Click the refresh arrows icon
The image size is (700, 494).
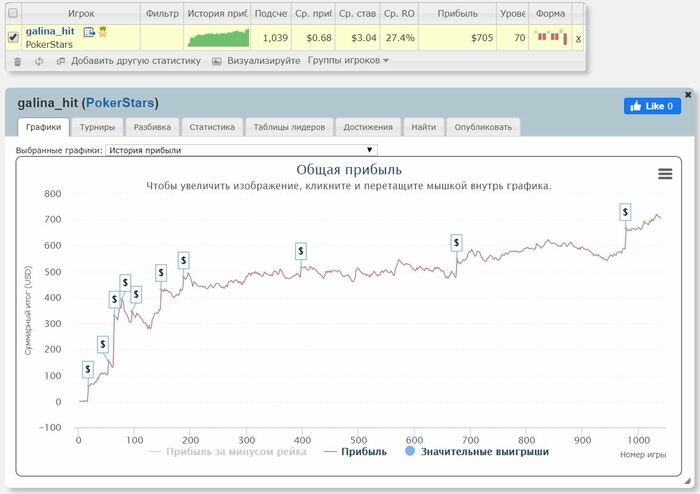click(x=39, y=61)
